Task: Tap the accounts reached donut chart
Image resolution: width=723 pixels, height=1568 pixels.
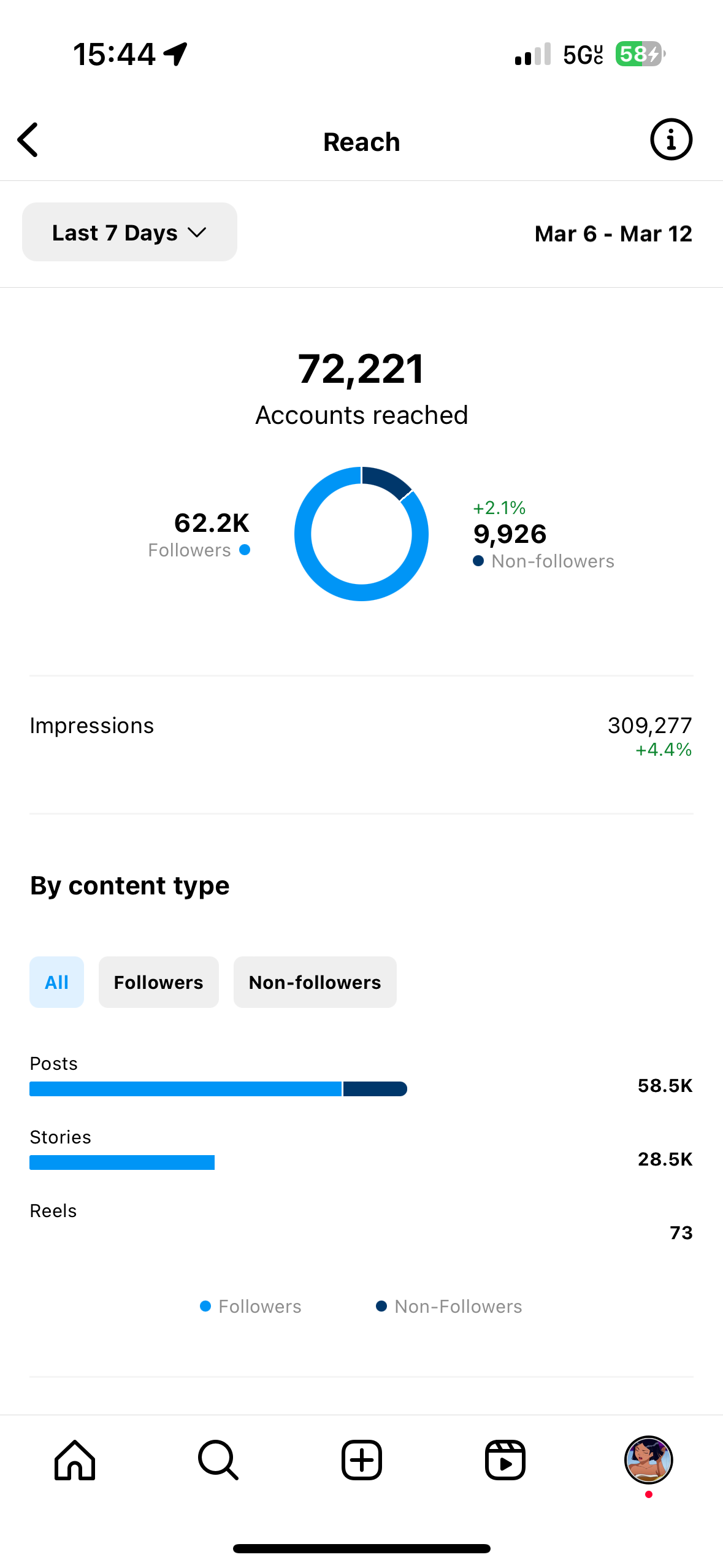Action: [362, 534]
